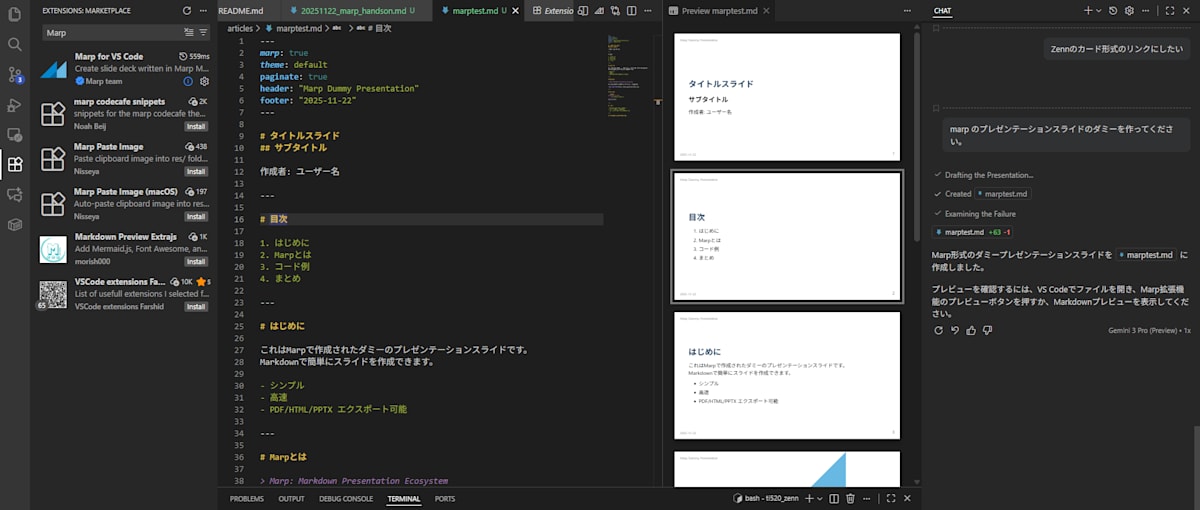Kill the terminal with trash icon
The image size is (1200, 510).
tap(850, 498)
